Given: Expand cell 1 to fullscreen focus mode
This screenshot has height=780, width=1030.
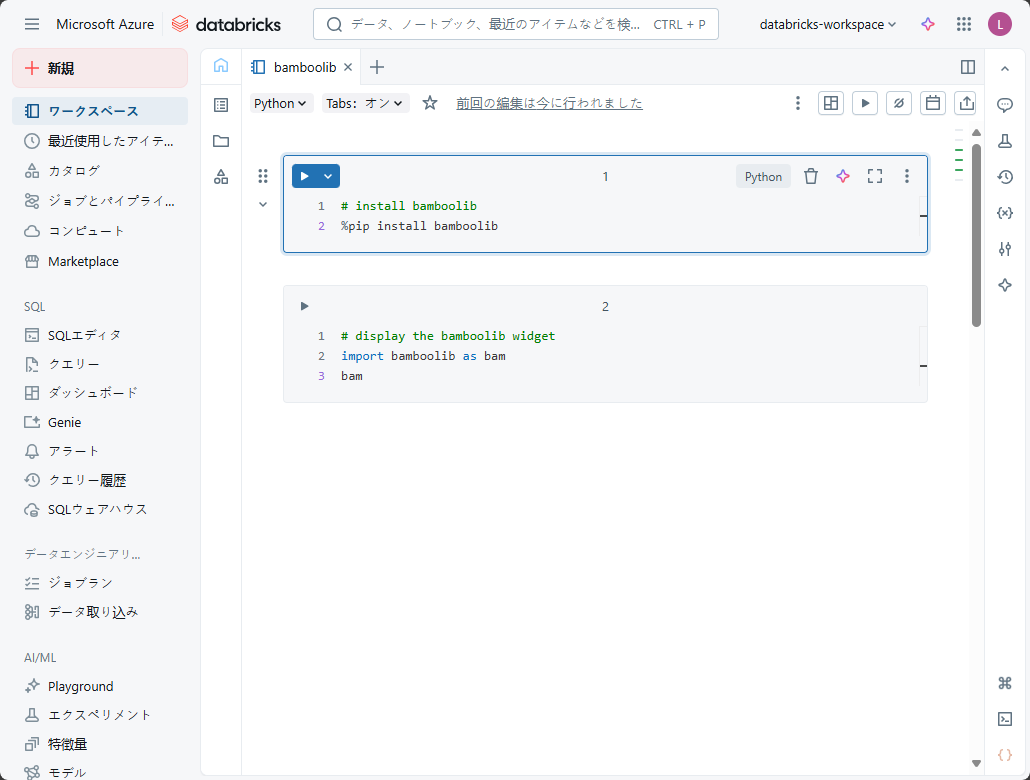Looking at the screenshot, I should (x=875, y=176).
